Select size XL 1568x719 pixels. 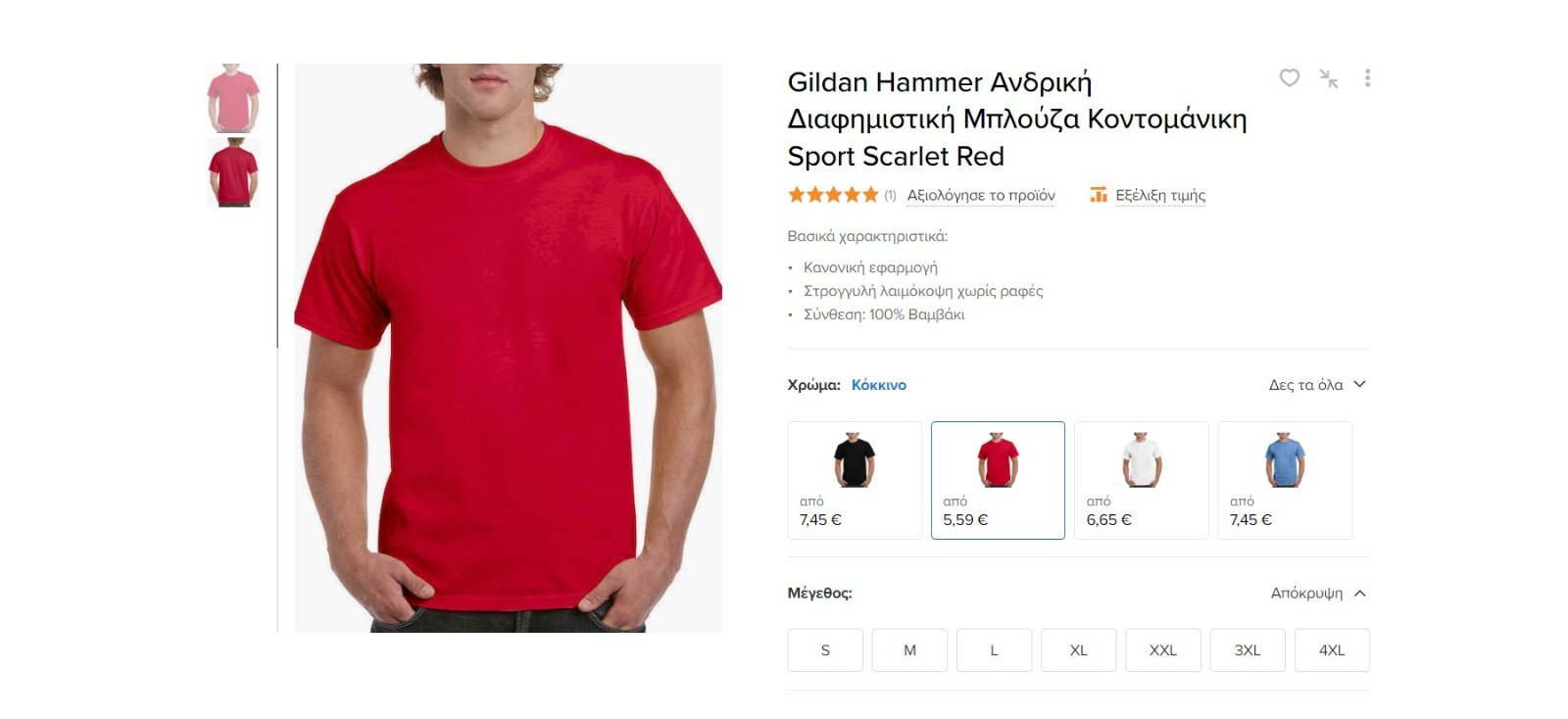point(1079,650)
